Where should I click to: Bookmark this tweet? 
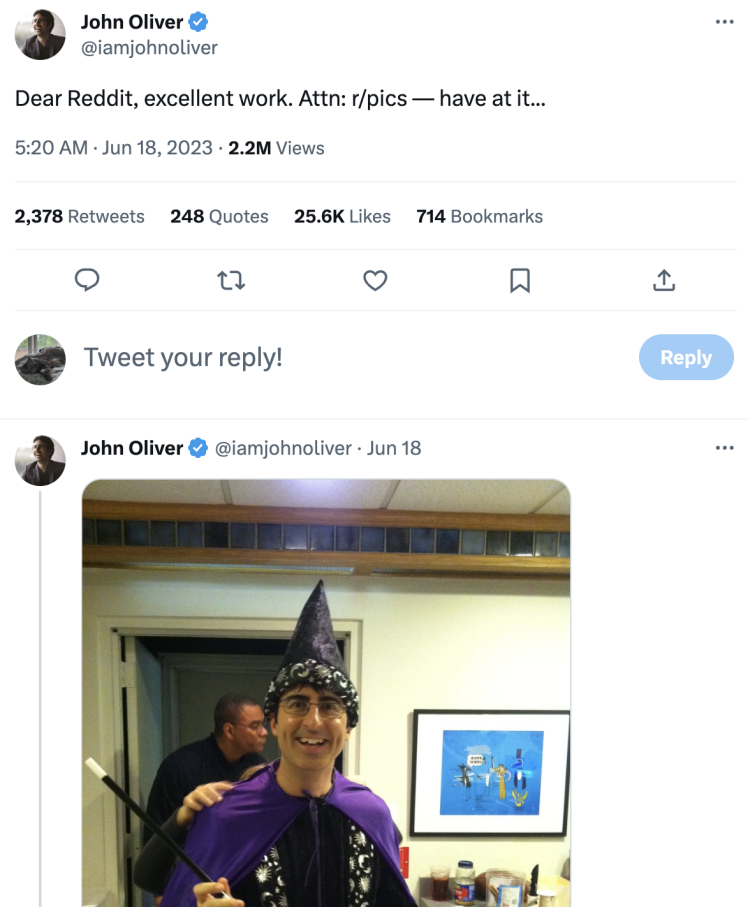coord(520,281)
